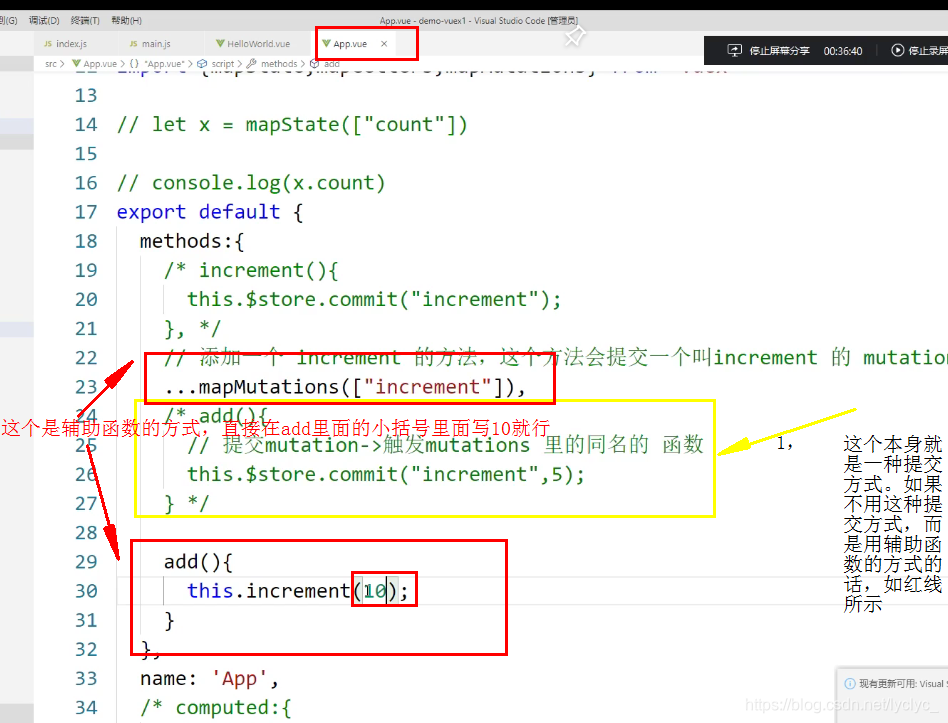Image resolution: width=948 pixels, height=723 pixels.
Task: Click the play-circle icon next to 停止录屏
Action: (x=898, y=50)
